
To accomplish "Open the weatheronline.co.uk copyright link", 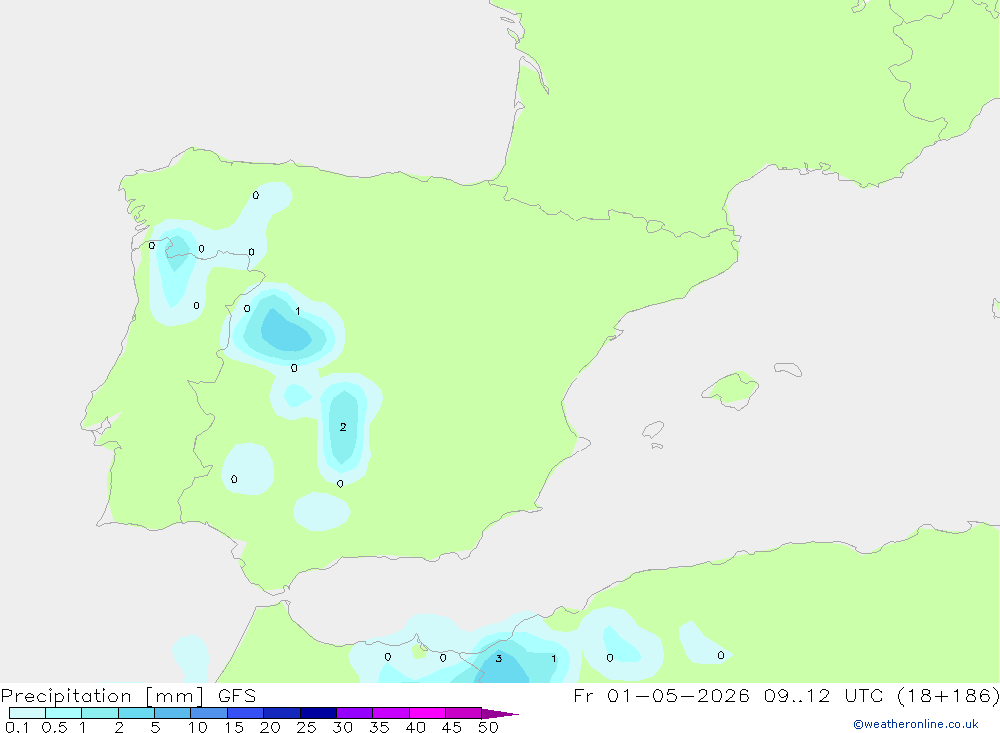I will (916, 724).
